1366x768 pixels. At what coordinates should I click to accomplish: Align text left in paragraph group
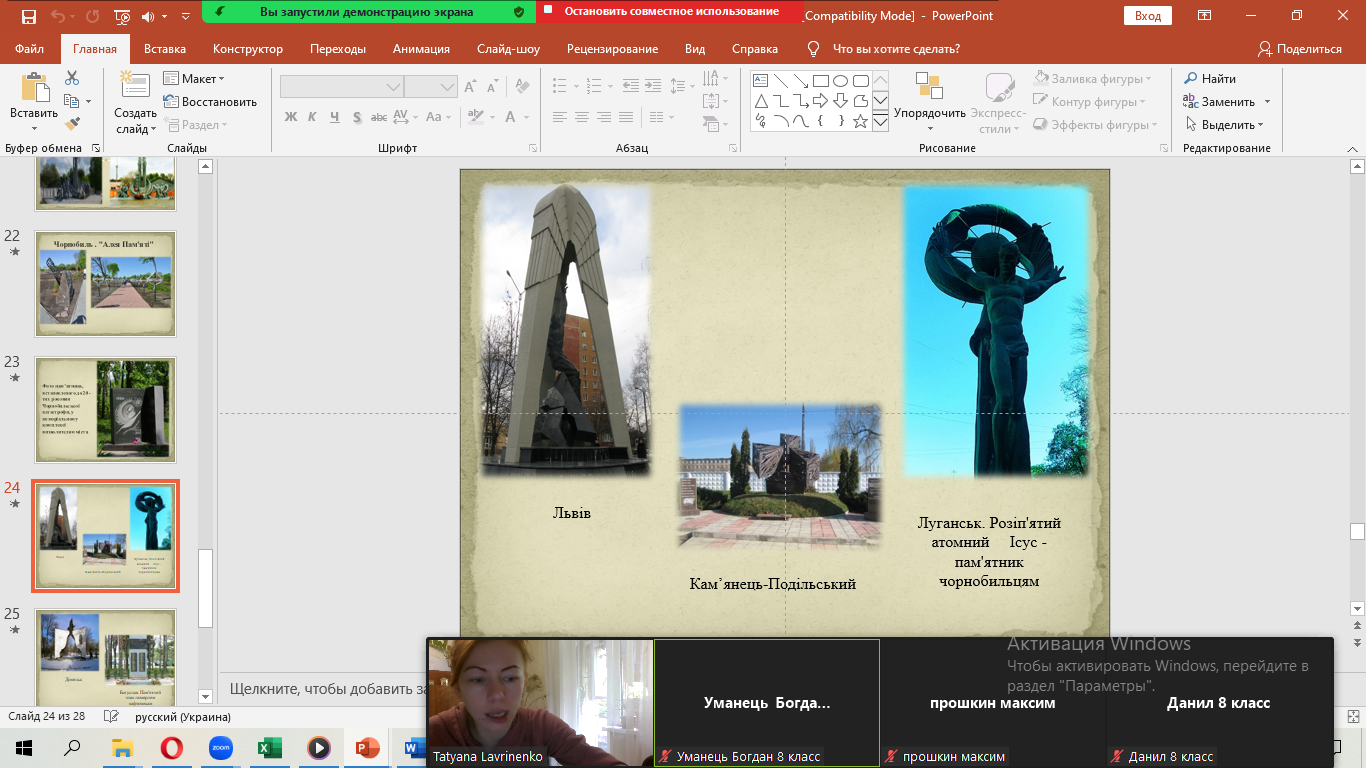[560, 117]
